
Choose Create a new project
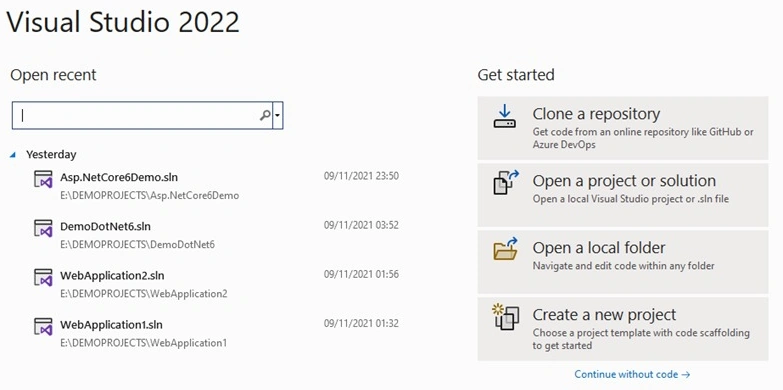tap(623, 329)
